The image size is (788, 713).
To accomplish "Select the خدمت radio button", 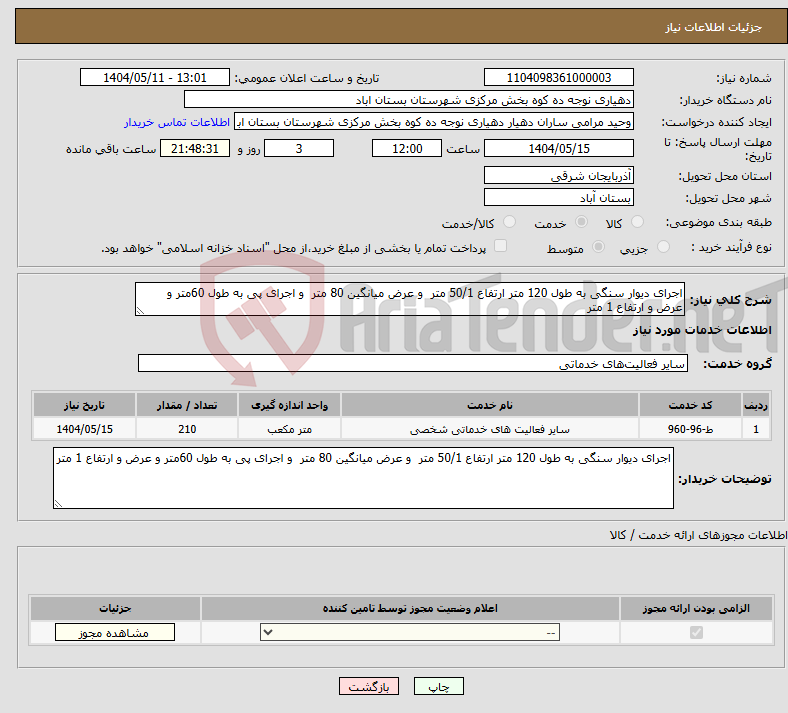I will click(581, 222).
